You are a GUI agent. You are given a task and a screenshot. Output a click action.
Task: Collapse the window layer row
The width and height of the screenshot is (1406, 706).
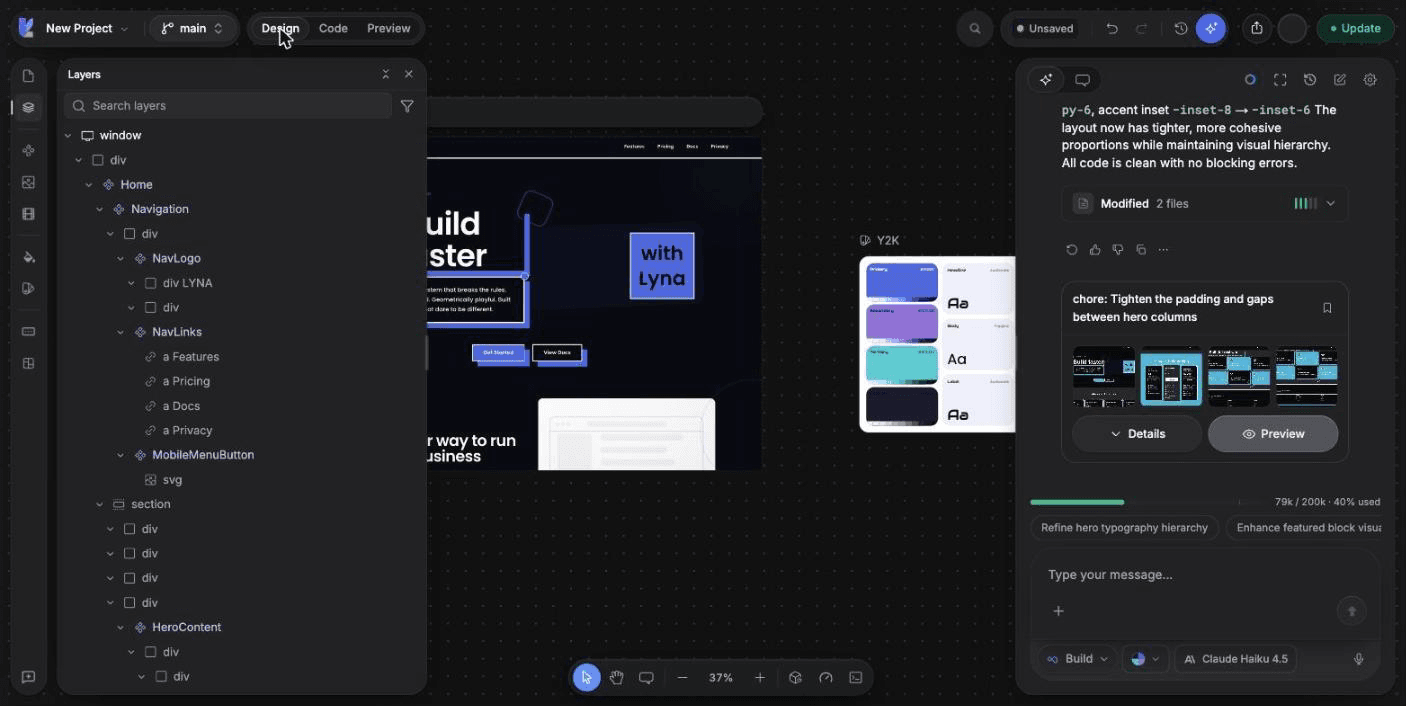point(68,135)
